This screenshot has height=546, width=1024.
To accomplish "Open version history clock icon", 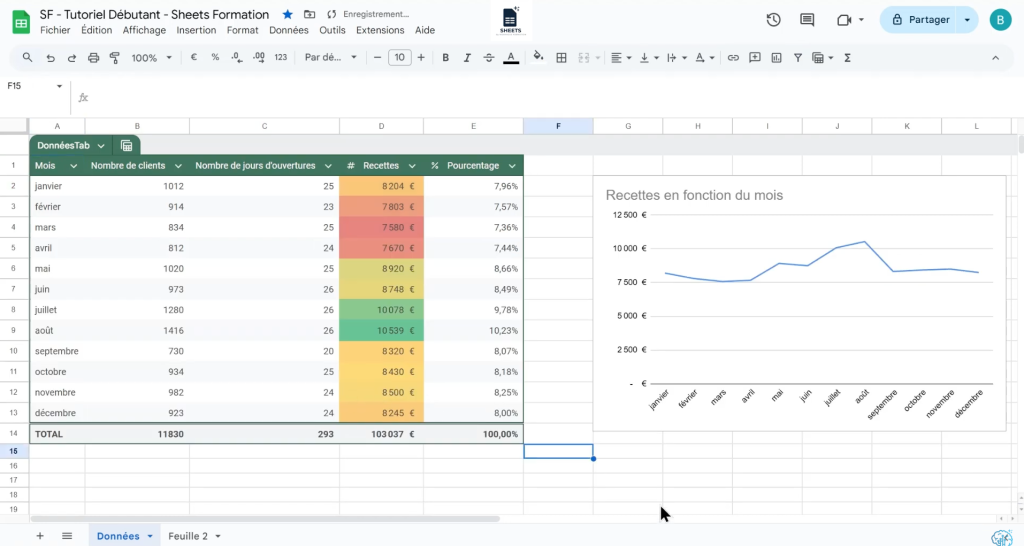I will 773,20.
